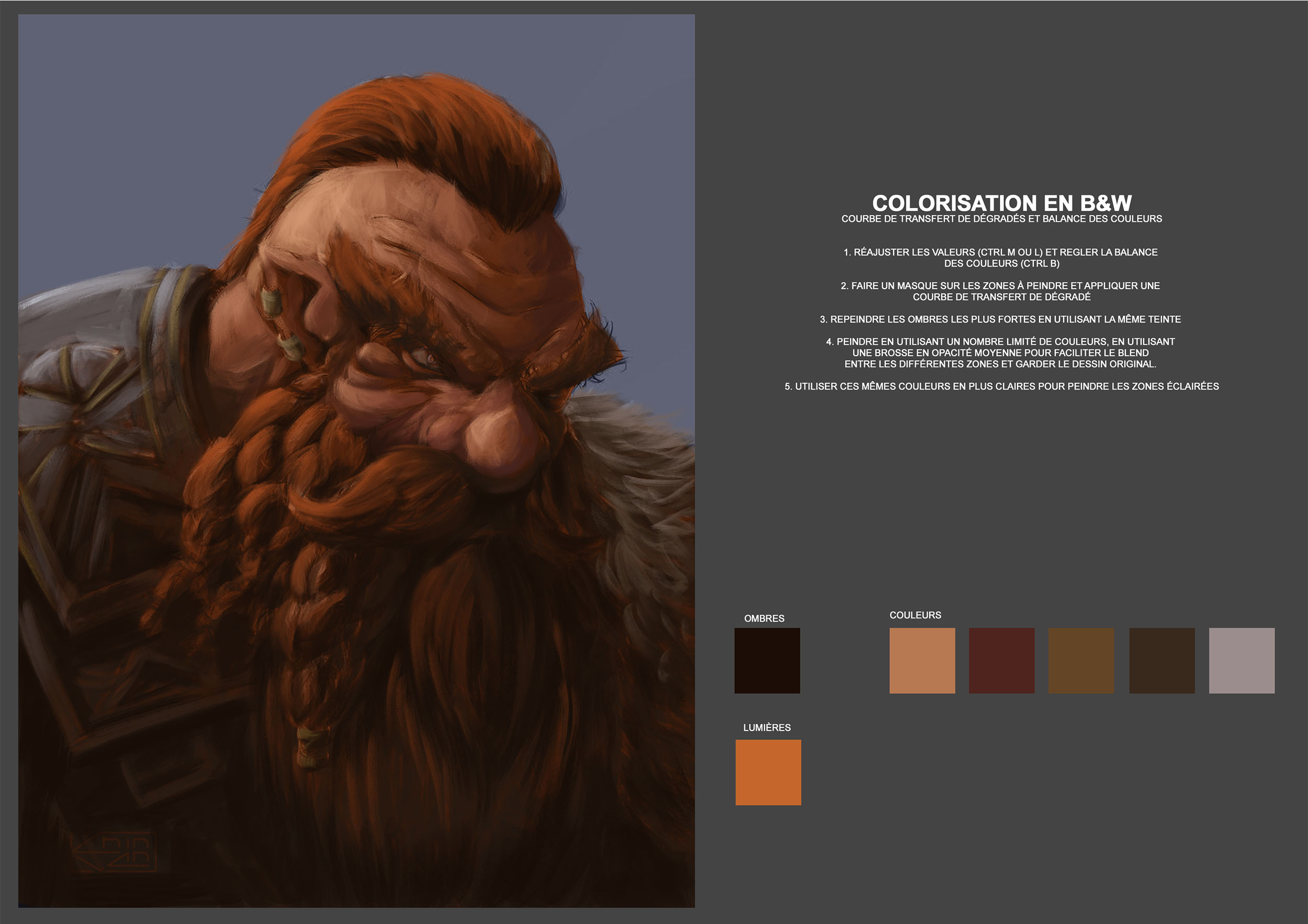This screenshot has height=924, width=1308.
Task: Click the COULEURS label
Action: pyautogui.click(x=915, y=615)
